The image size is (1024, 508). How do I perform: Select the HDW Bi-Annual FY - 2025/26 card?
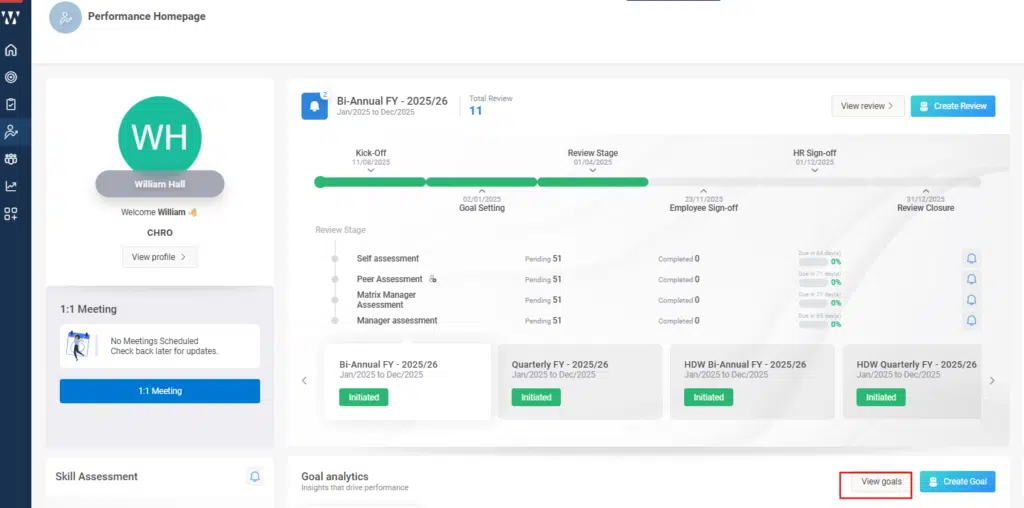click(752, 381)
